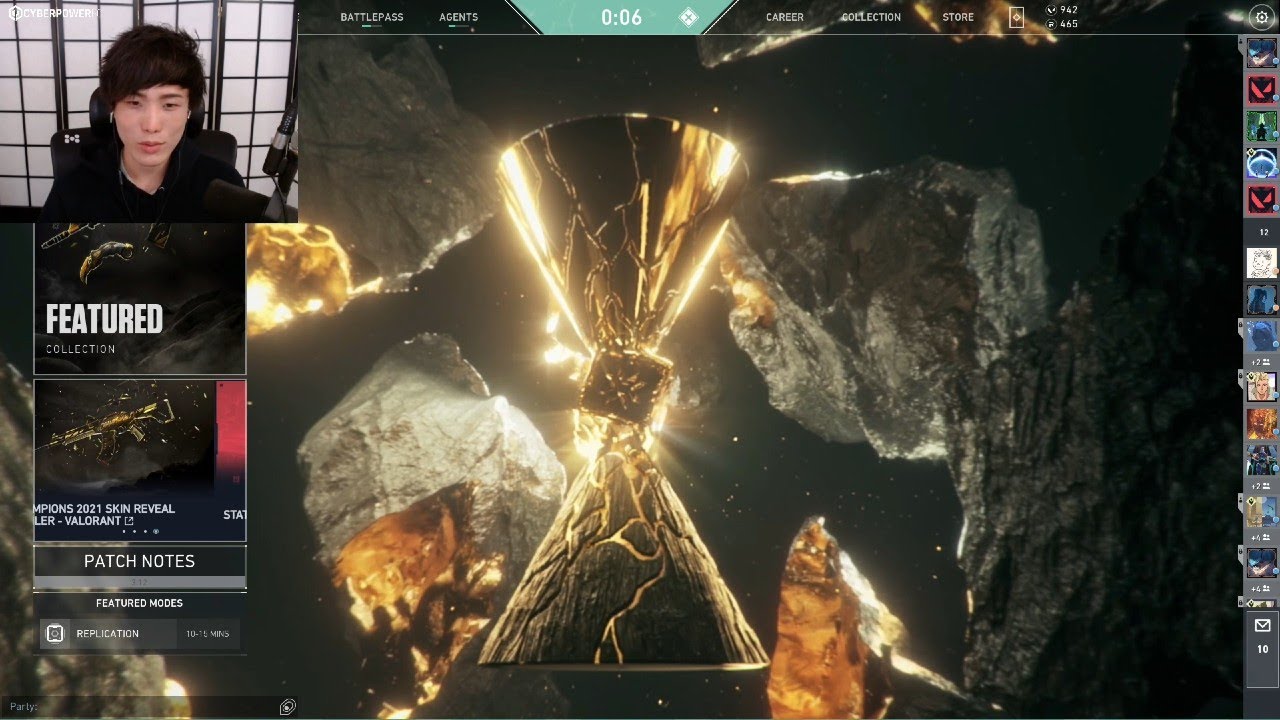This screenshot has height=720, width=1280.
Task: Select the friend avatar directly below settings gear
Action: 1262,54
